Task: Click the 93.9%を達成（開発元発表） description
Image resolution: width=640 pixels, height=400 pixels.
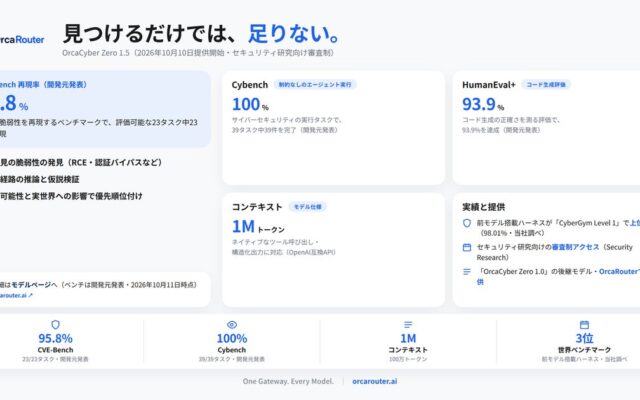Action: click(x=501, y=130)
